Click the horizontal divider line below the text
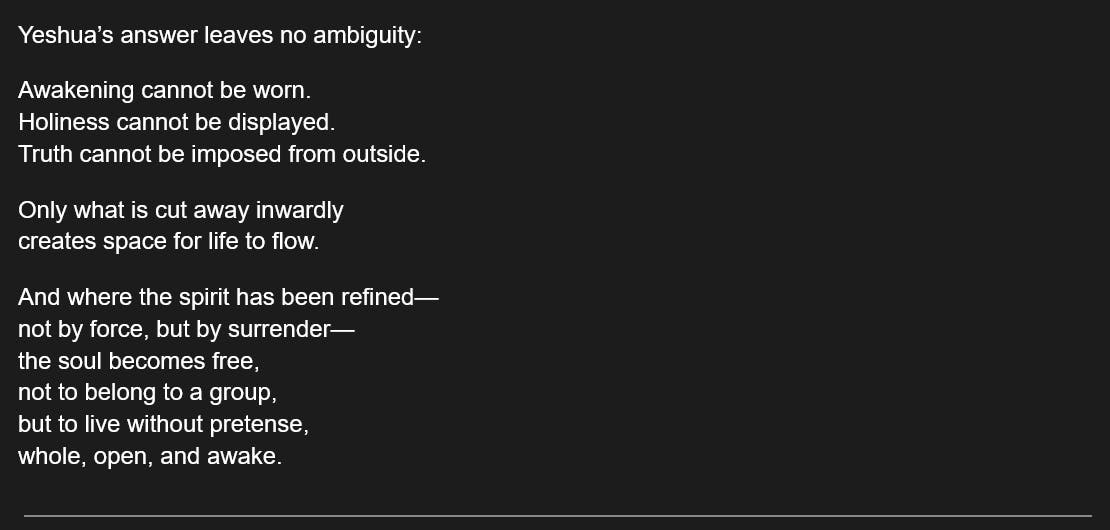The width and height of the screenshot is (1110, 530). coord(557,516)
